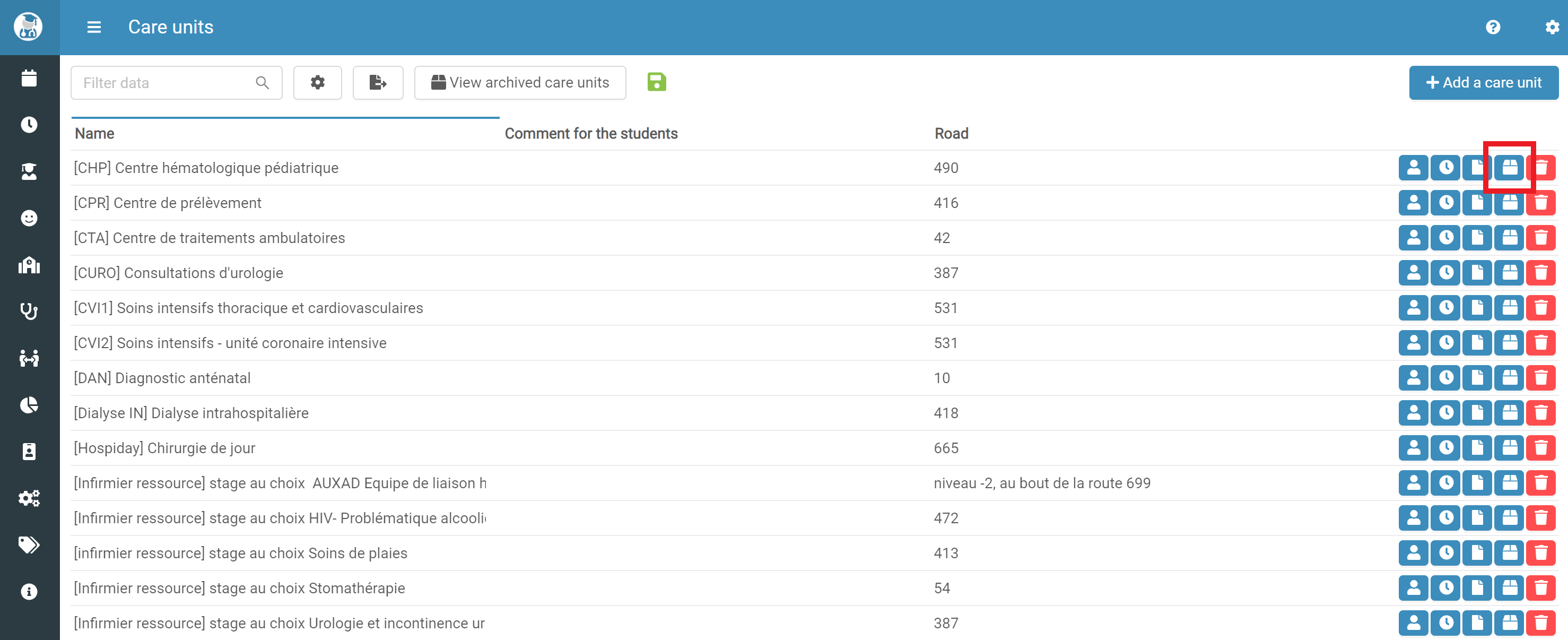Screen dimensions: 1568x640
Task: Click clock icon for Chirurgie de jour row
Action: click(1445, 448)
